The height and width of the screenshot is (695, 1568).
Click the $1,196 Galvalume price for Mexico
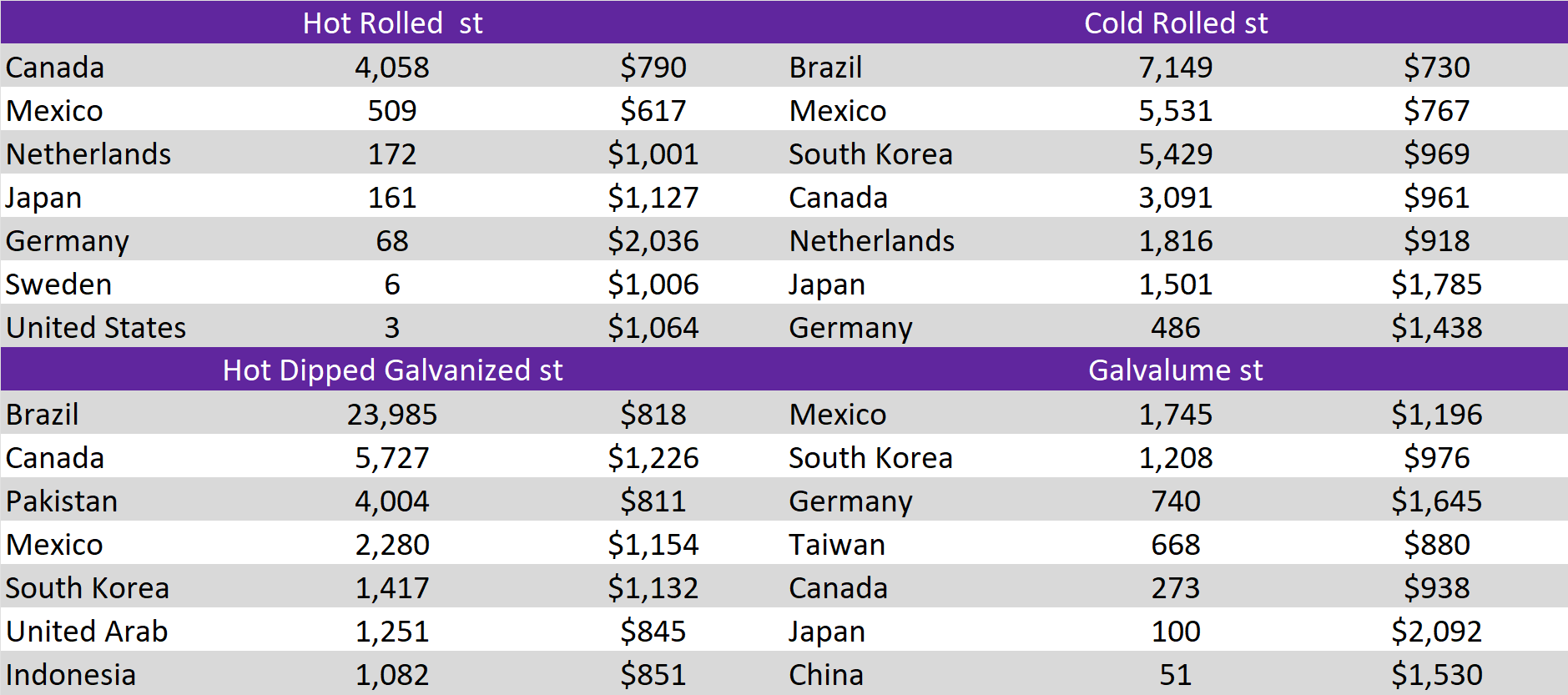pyautogui.click(x=1436, y=414)
